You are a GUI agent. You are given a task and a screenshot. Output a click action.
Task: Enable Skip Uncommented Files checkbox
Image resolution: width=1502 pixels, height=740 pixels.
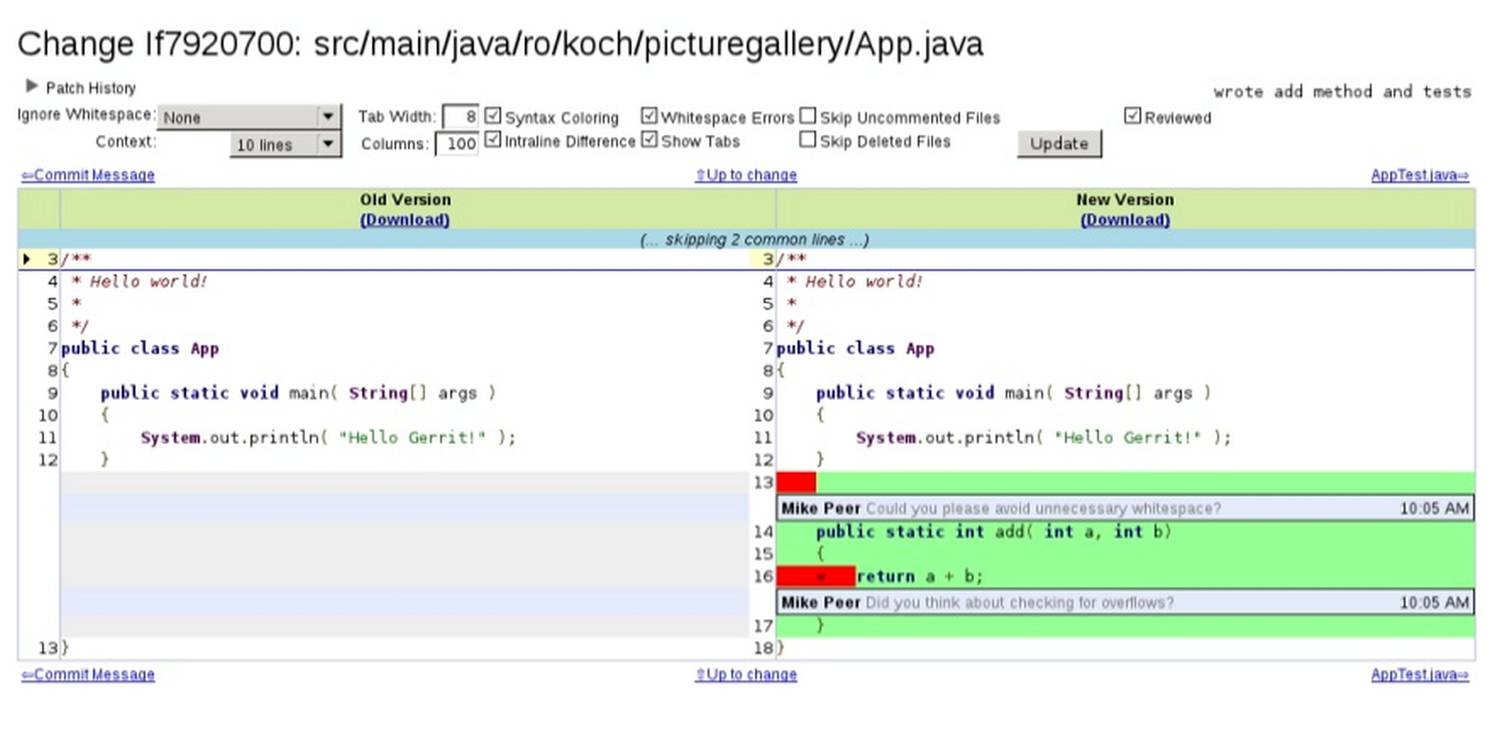pyautogui.click(x=808, y=116)
